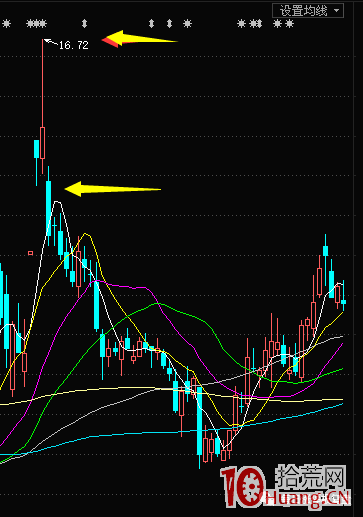The width and height of the screenshot is (363, 517).
Task: Click the double-arrow marker above the 16.72 label
Action: click(x=84, y=24)
